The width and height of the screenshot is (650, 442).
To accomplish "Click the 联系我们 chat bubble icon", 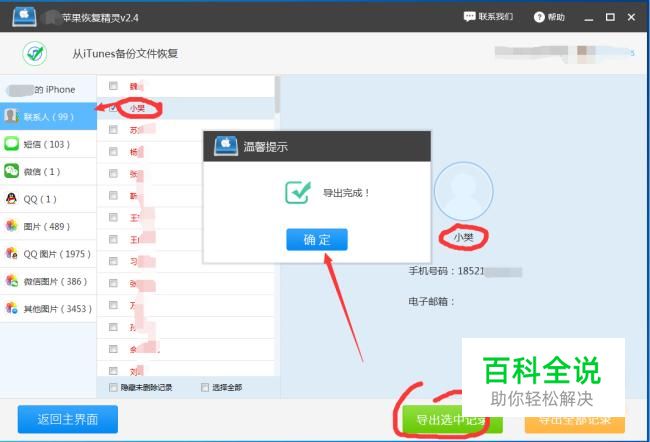I will 469,17.
